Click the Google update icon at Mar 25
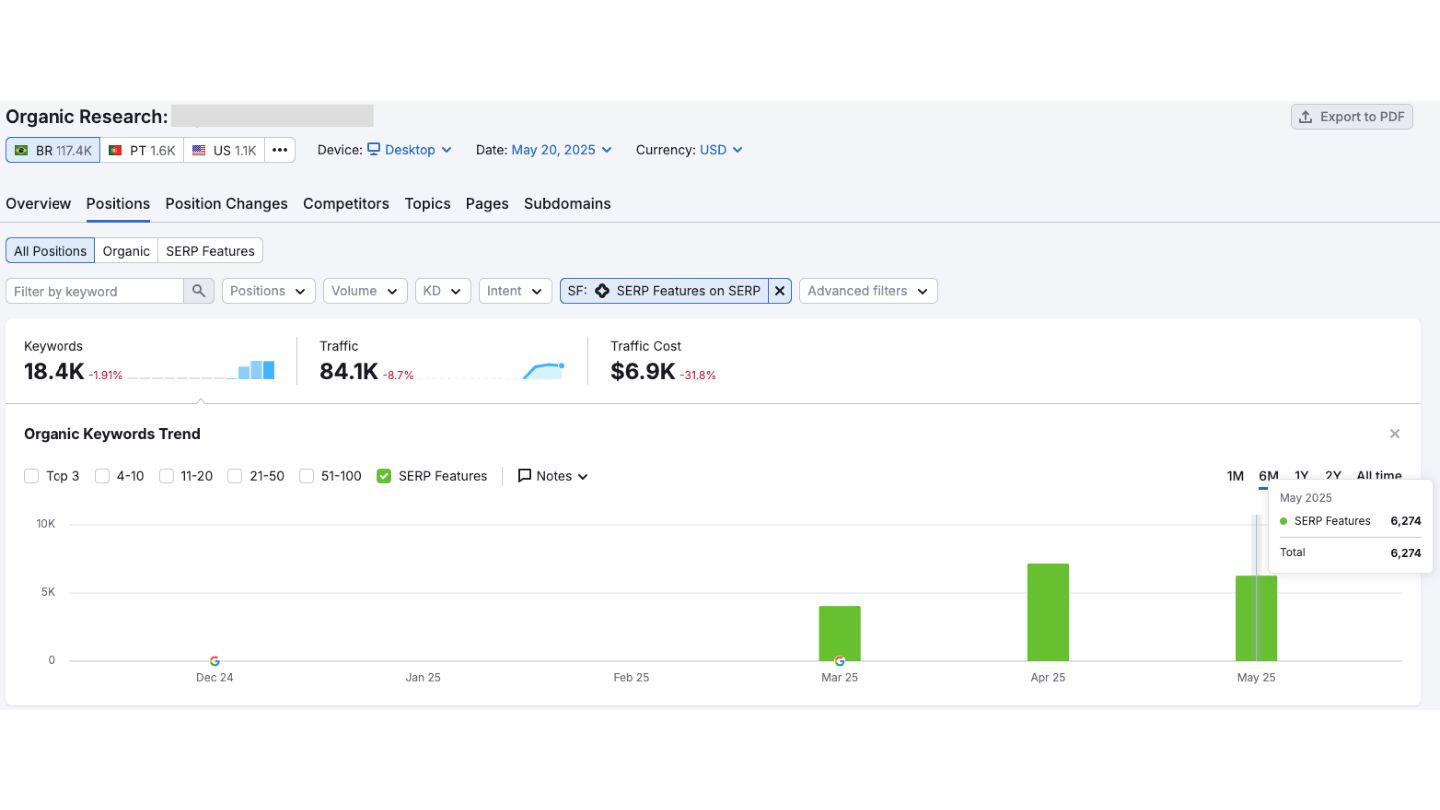The width and height of the screenshot is (1440, 810). [x=839, y=661]
